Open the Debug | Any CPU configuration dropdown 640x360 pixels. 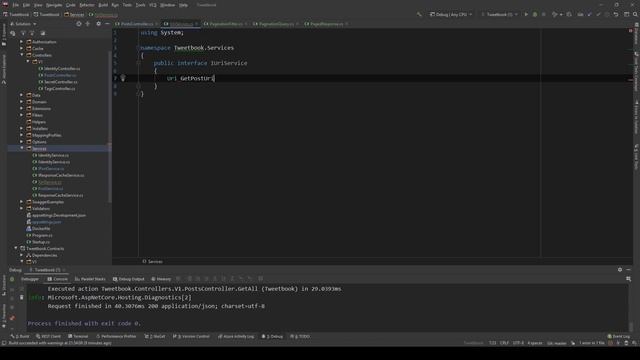tap(451, 14)
